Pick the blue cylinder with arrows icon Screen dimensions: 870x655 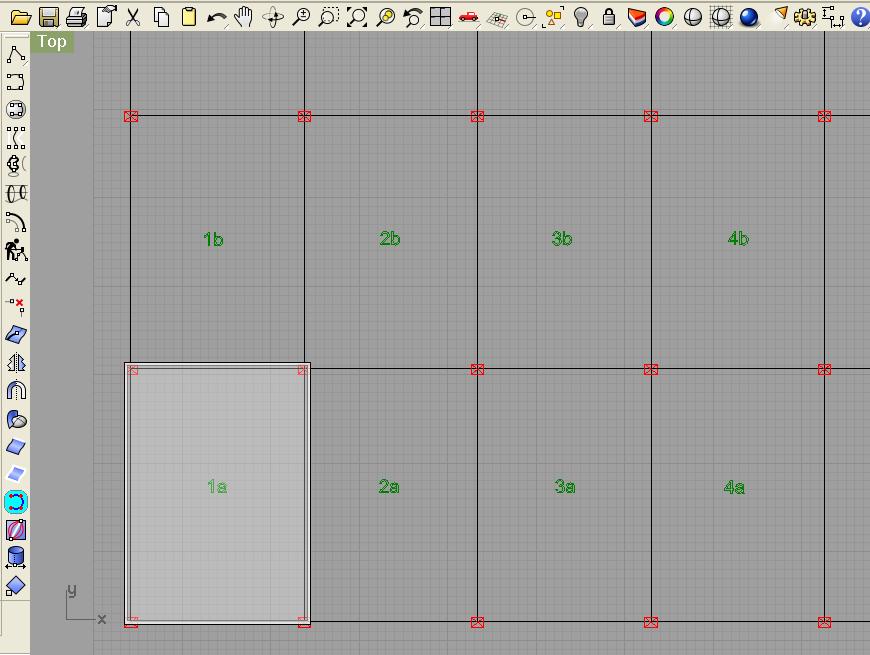tap(16, 557)
